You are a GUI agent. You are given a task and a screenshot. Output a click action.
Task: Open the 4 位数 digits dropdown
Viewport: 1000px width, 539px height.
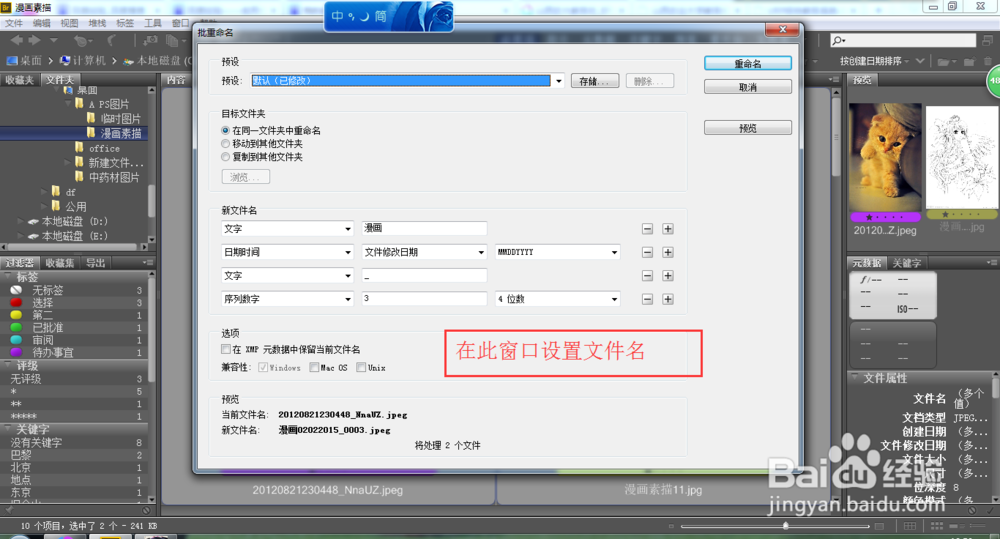pyautogui.click(x=557, y=299)
